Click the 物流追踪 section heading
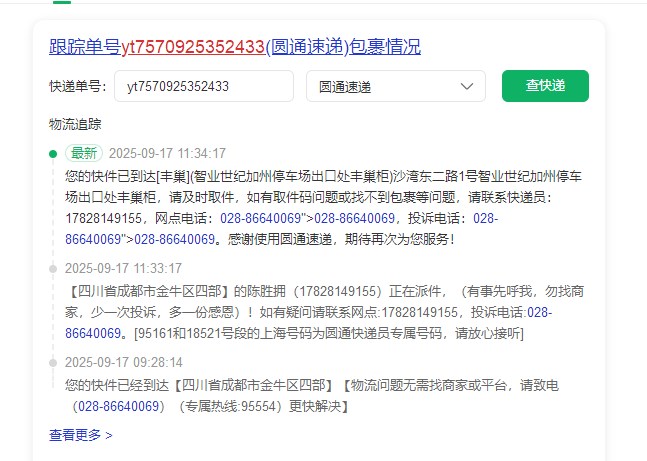647x461 pixels. tap(75, 124)
